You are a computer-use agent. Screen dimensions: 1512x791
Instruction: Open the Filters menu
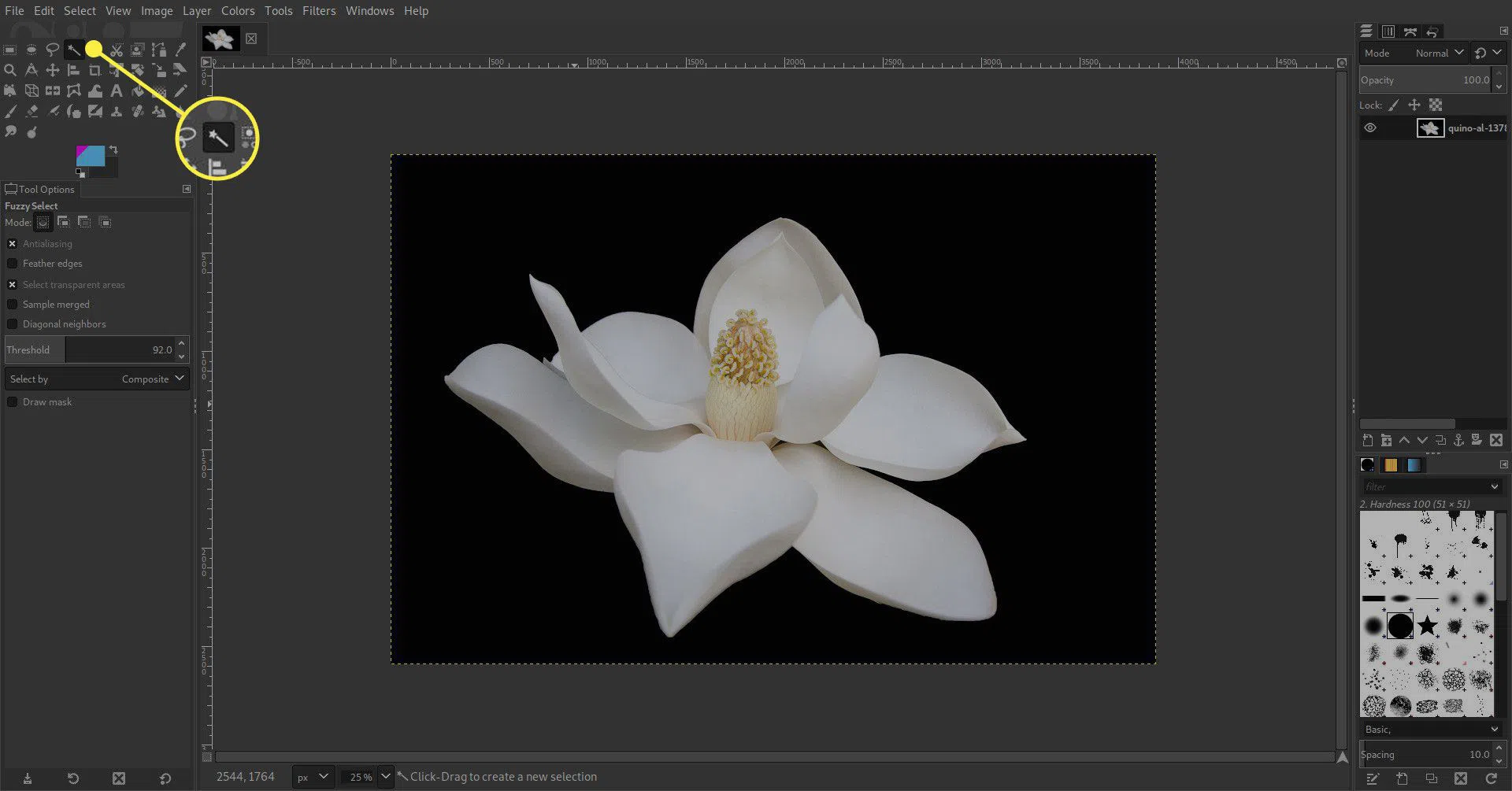tap(319, 11)
